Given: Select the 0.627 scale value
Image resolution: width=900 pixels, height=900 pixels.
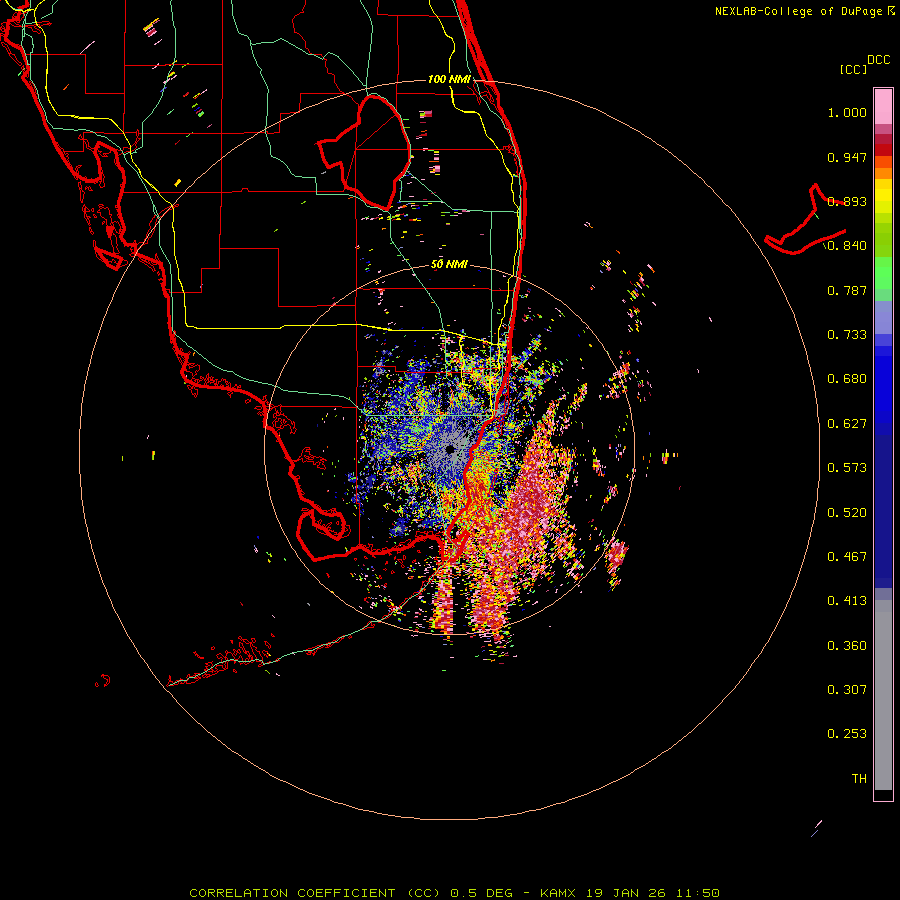Looking at the screenshot, I should [847, 424].
